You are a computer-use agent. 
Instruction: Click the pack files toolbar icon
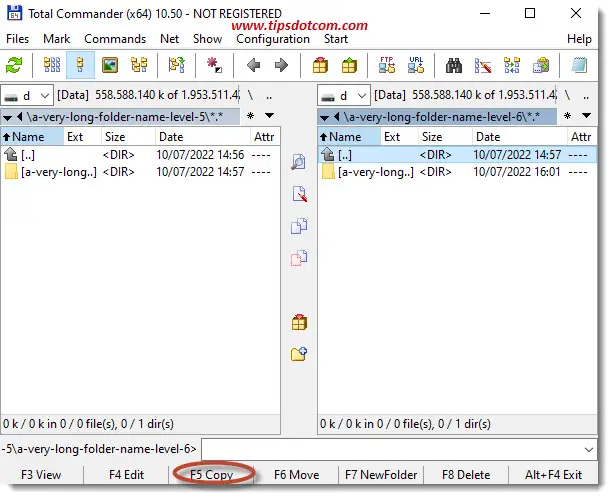tap(320, 65)
